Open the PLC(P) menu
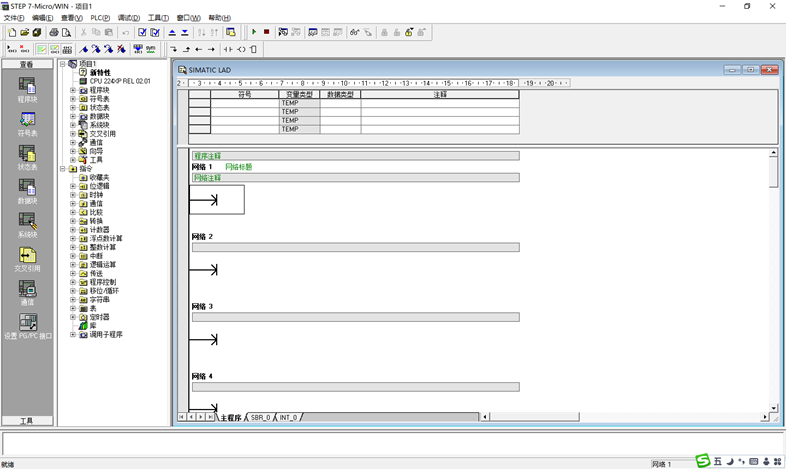Image resolution: width=786 pixels, height=469 pixels. pos(100,18)
